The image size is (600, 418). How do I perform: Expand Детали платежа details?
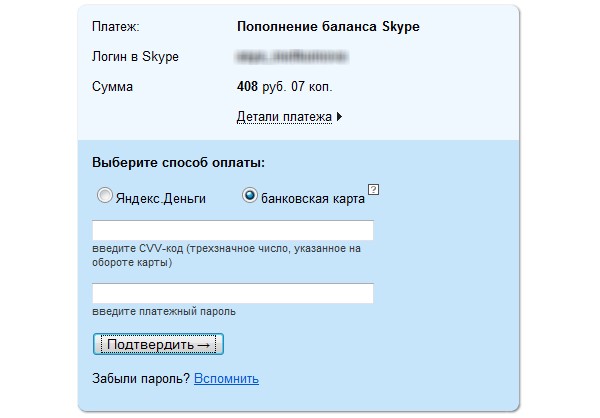289,116
